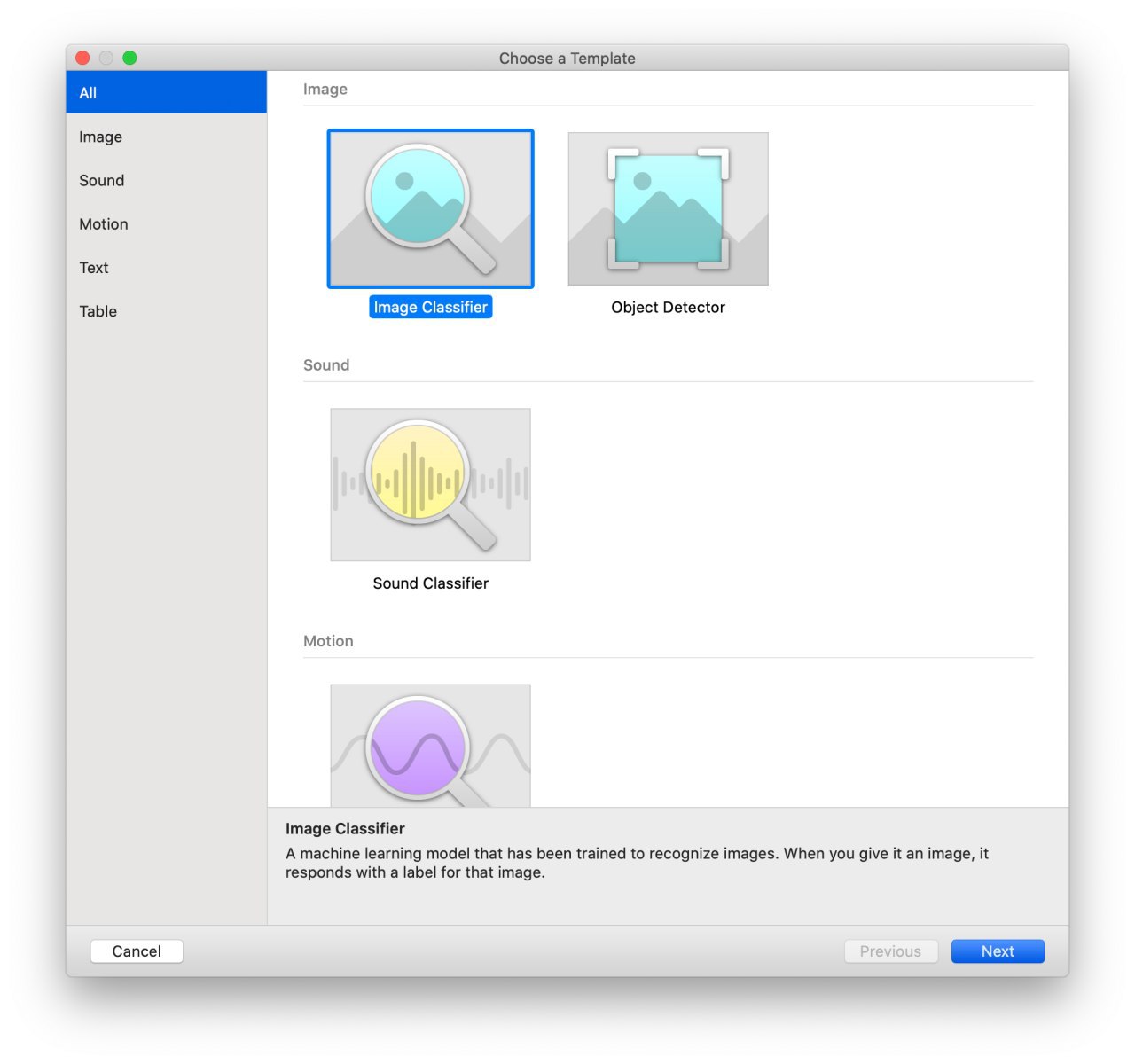Click the green zoom window button
Image resolution: width=1135 pixels, height=1064 pixels.
click(x=129, y=58)
